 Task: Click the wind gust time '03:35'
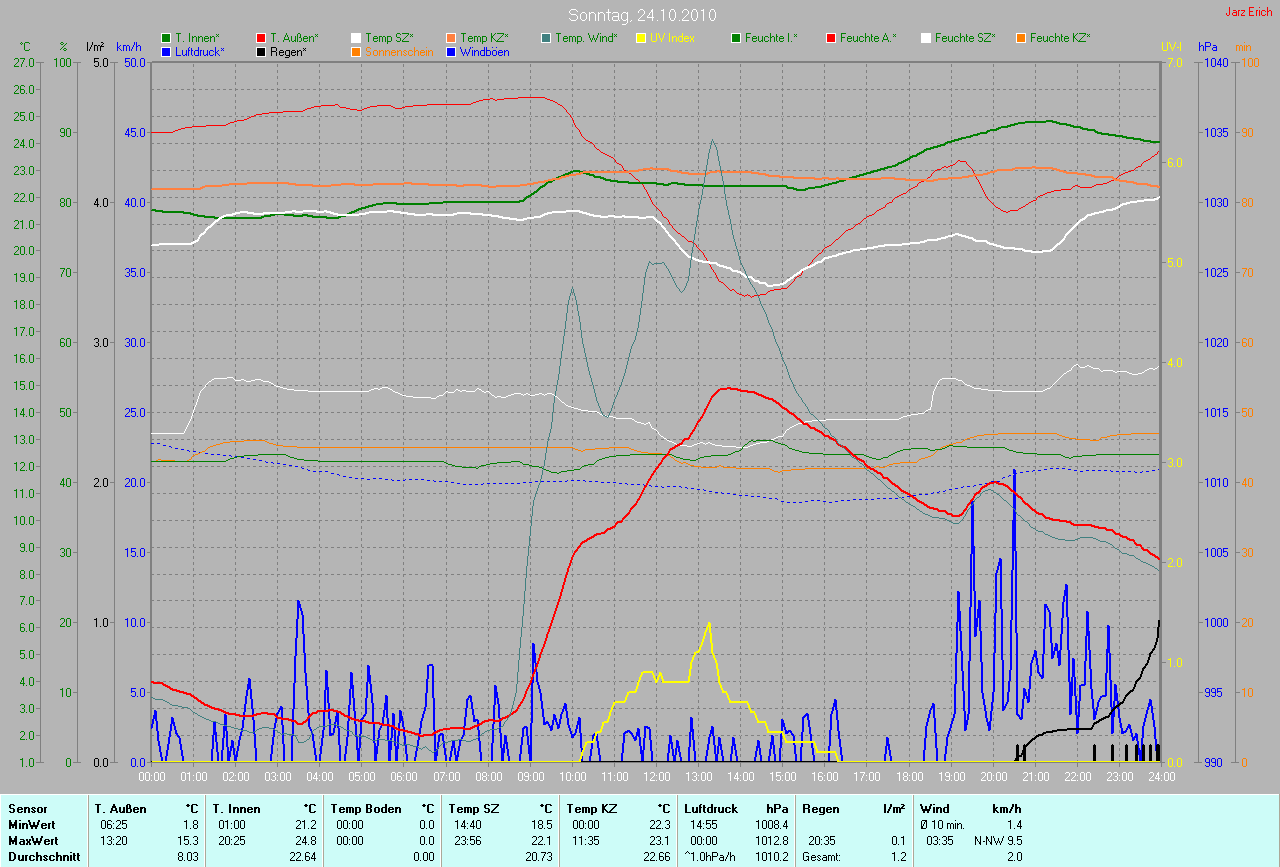pyautogui.click(x=942, y=840)
